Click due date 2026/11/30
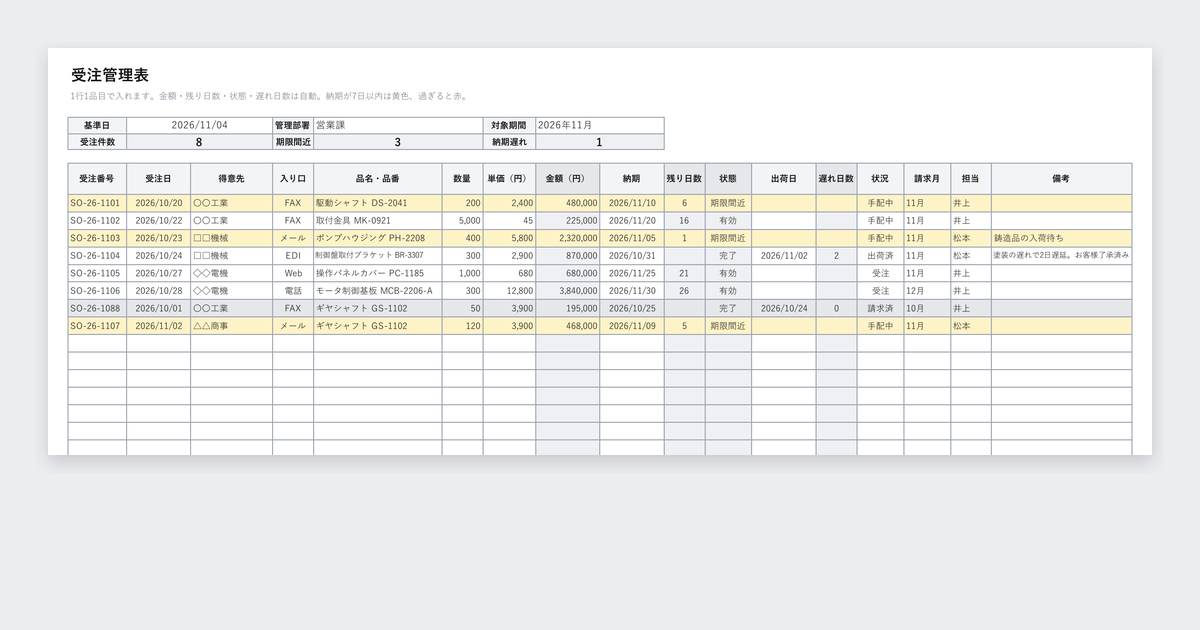 click(632, 291)
